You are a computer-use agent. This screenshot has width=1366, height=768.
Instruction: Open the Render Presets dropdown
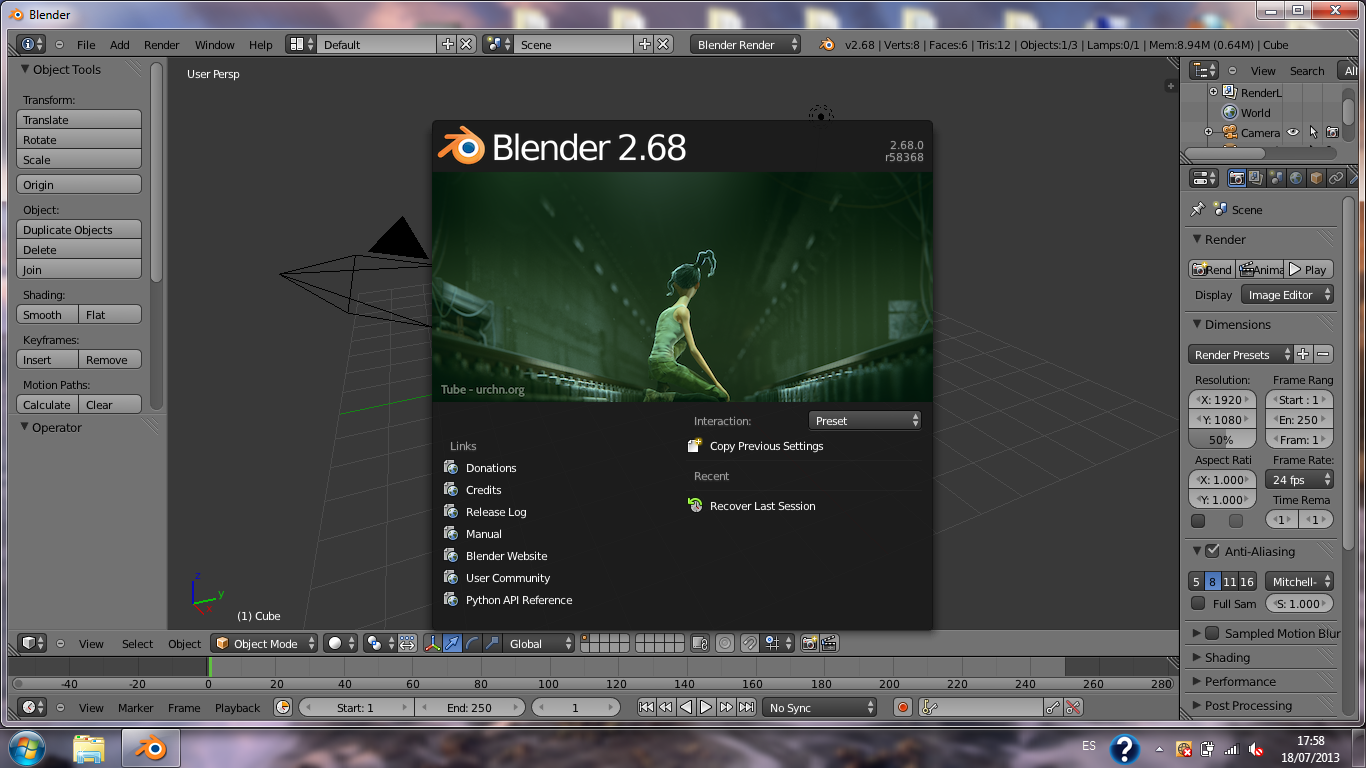(1240, 355)
